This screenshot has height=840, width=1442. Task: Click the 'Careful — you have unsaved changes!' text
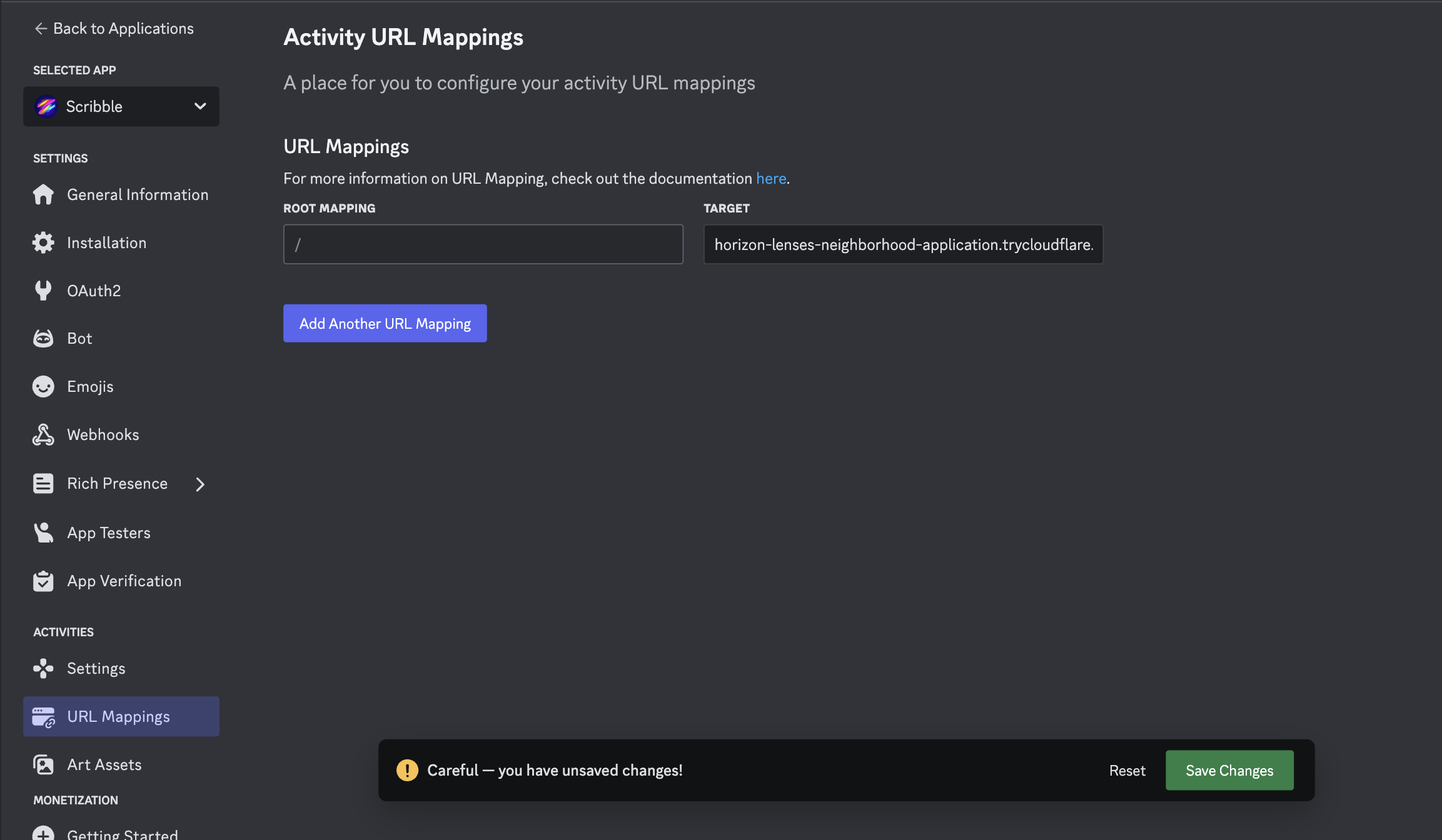(x=555, y=770)
